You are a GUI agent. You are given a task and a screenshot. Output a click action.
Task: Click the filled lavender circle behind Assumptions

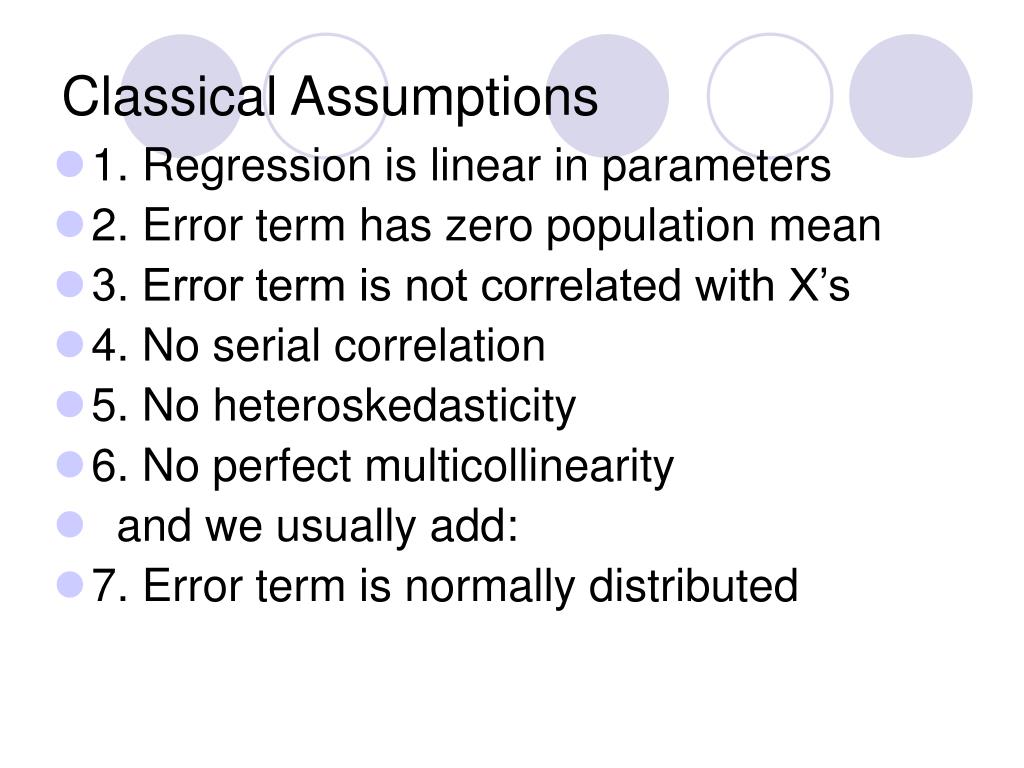pos(607,95)
